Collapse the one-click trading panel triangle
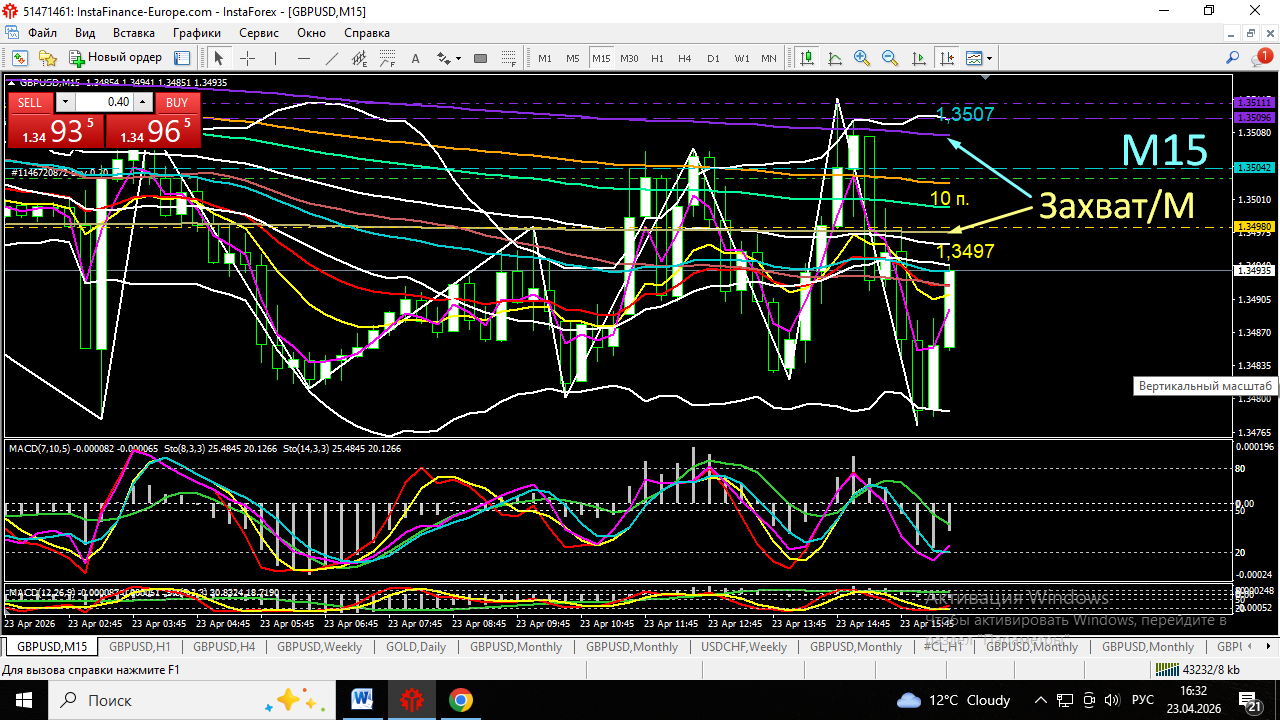 click(x=12, y=82)
